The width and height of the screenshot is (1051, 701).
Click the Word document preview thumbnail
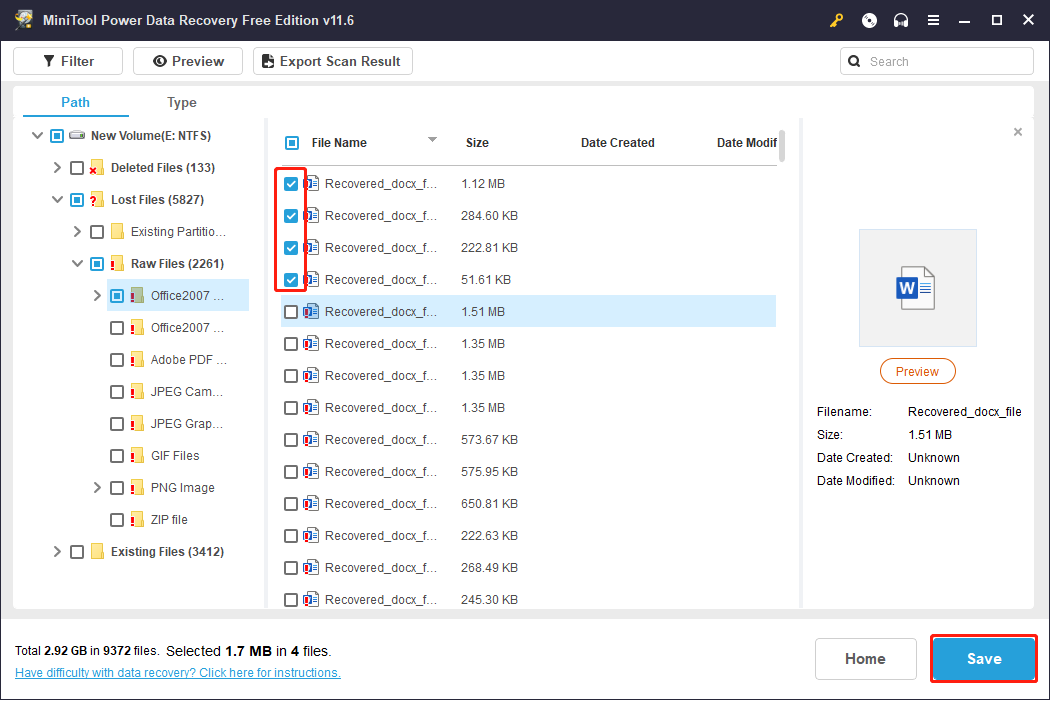(x=917, y=288)
